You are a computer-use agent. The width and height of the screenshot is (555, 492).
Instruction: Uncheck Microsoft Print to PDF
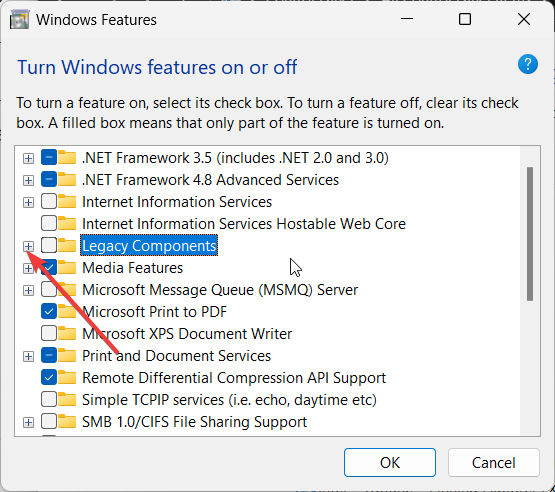tap(49, 311)
